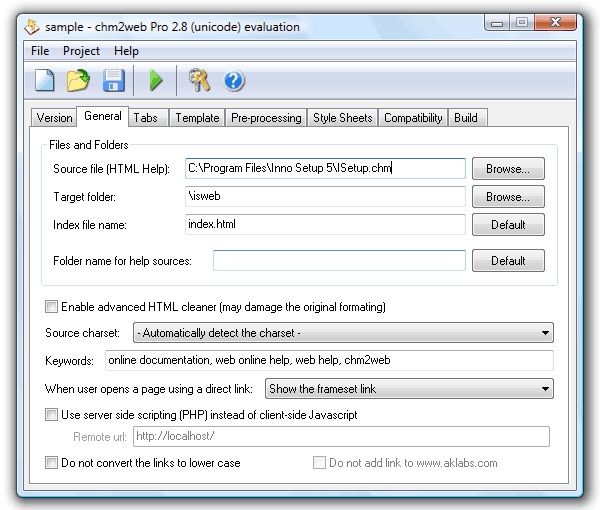Viewport: 600px width, 510px height.
Task: Open registration via the keys icon
Action: [199, 80]
